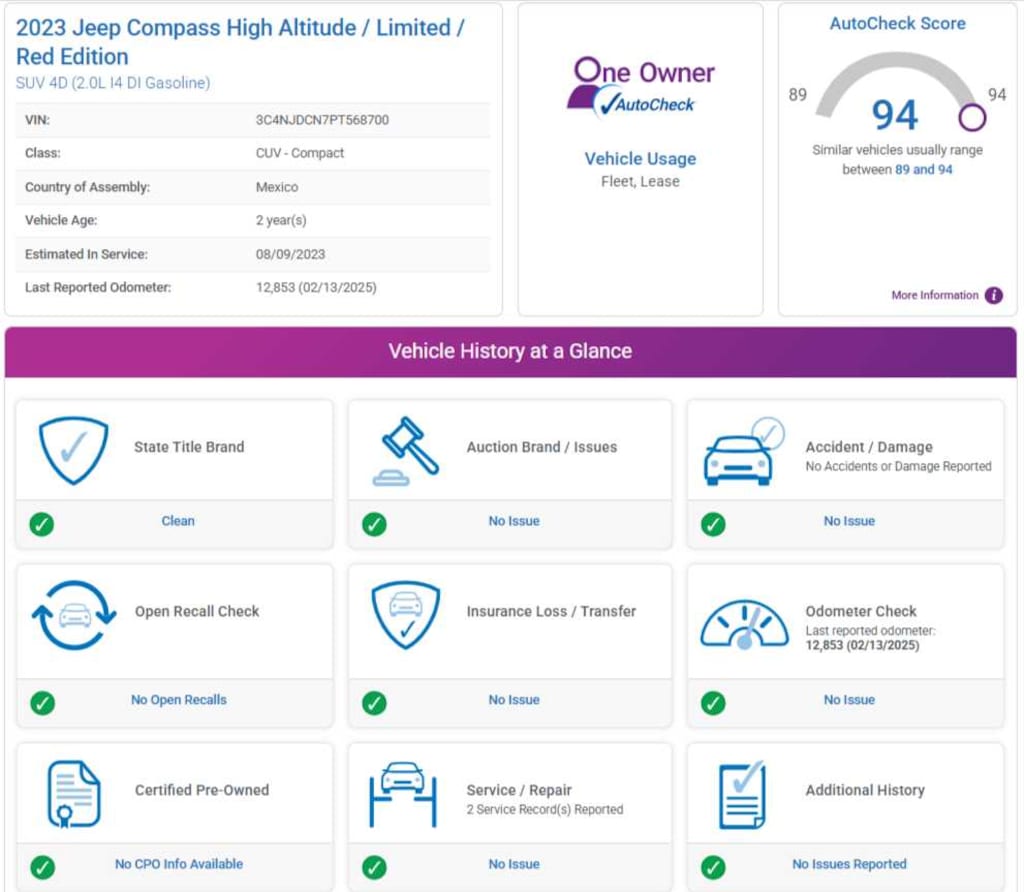Click the Accident / Damage car icon

pyautogui.click(x=744, y=451)
